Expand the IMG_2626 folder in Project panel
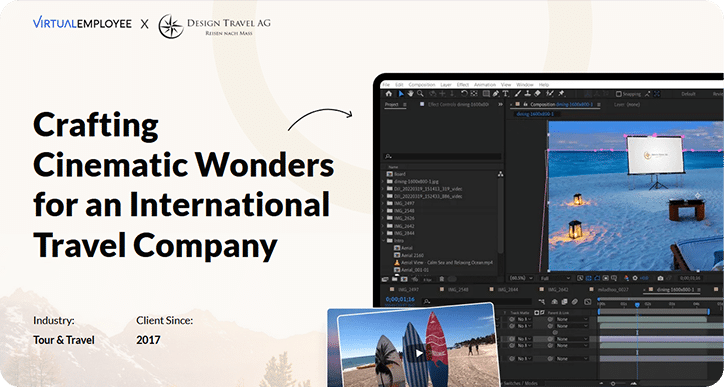 pos(383,218)
